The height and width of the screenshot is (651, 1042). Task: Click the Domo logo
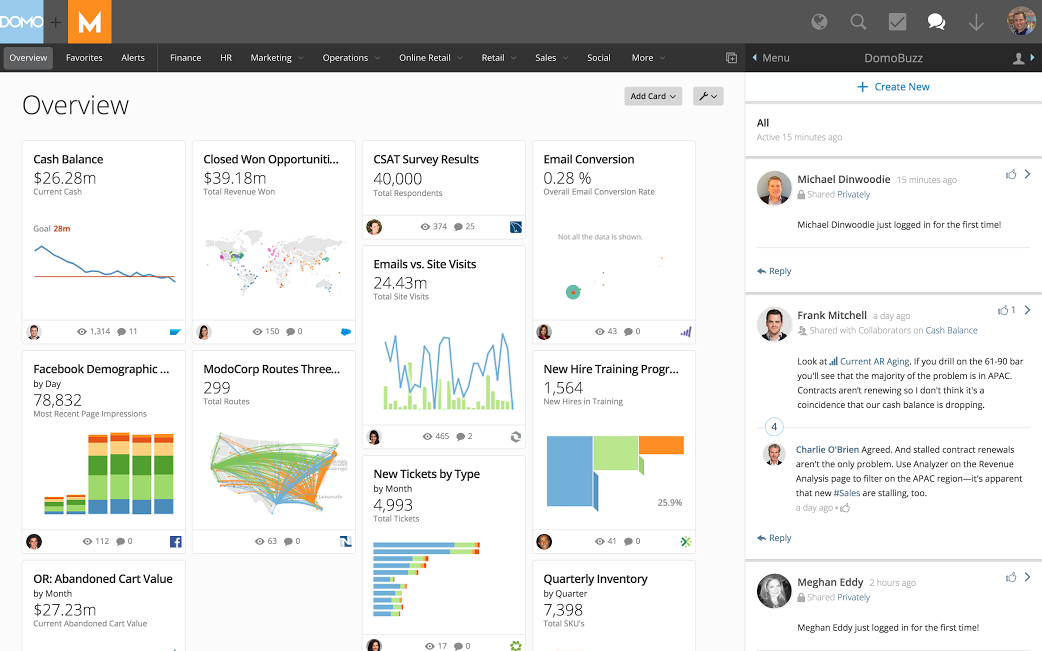point(21,22)
